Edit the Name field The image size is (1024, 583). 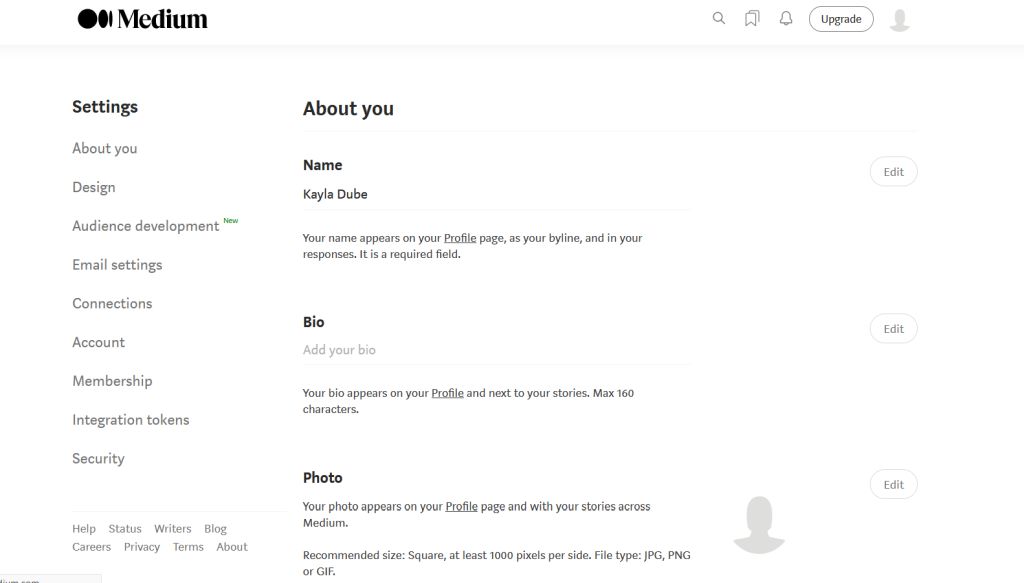[x=893, y=172]
